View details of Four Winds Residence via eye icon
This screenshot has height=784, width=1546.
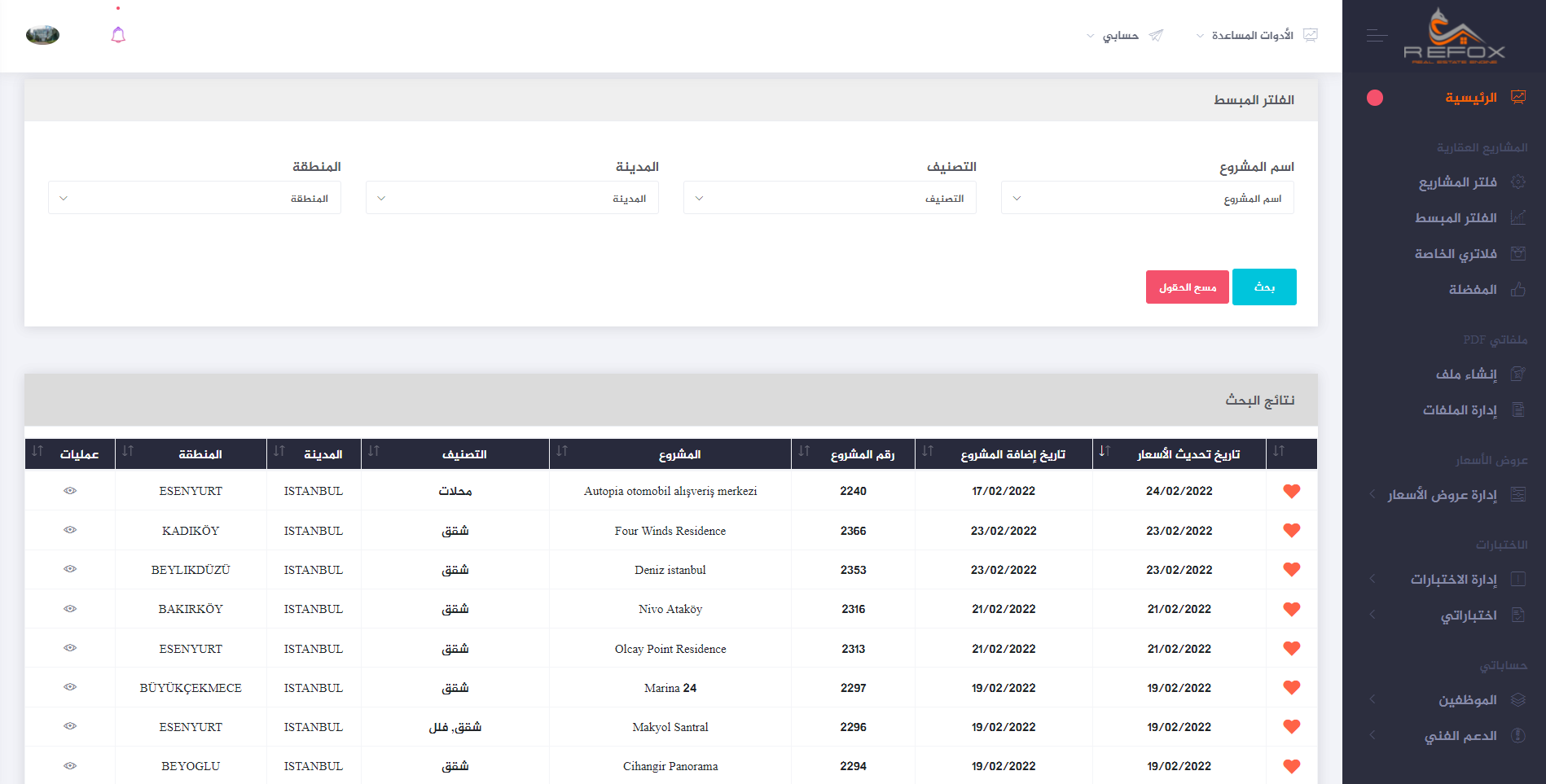tap(70, 530)
